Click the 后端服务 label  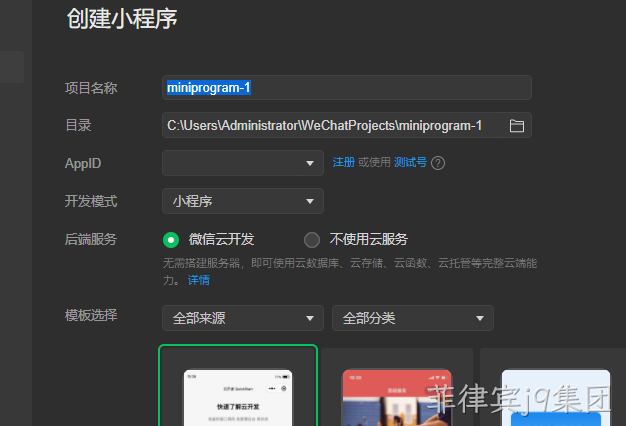[91, 240]
